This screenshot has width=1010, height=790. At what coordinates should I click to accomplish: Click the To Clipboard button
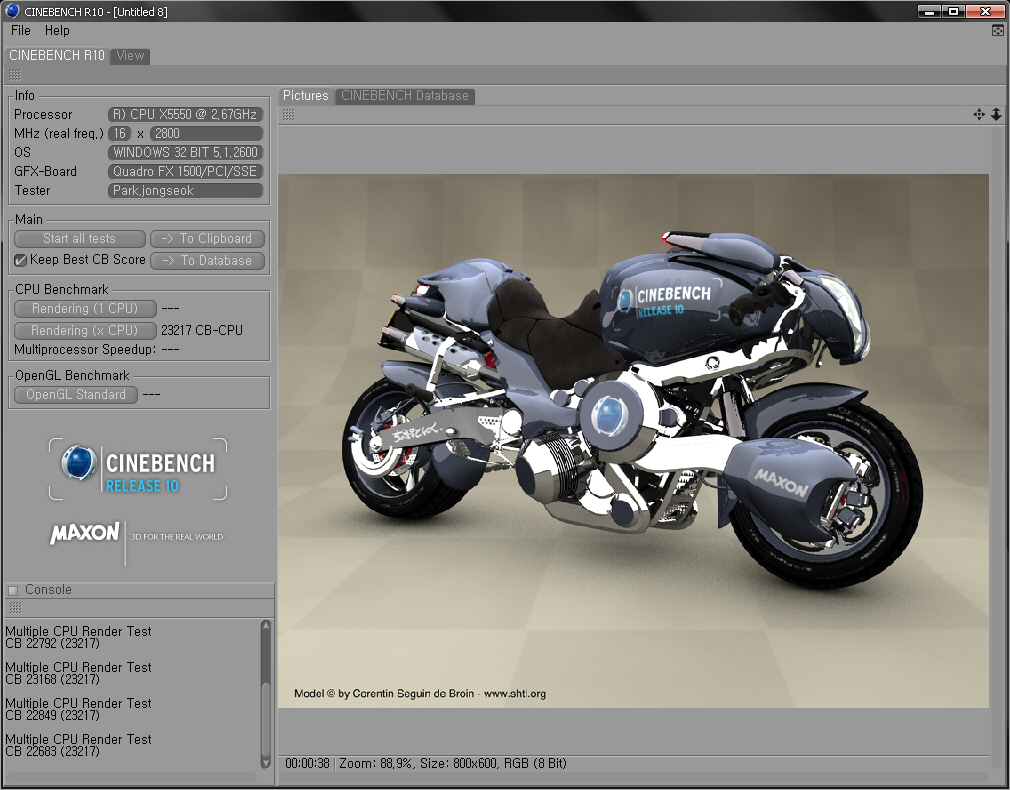[207, 239]
